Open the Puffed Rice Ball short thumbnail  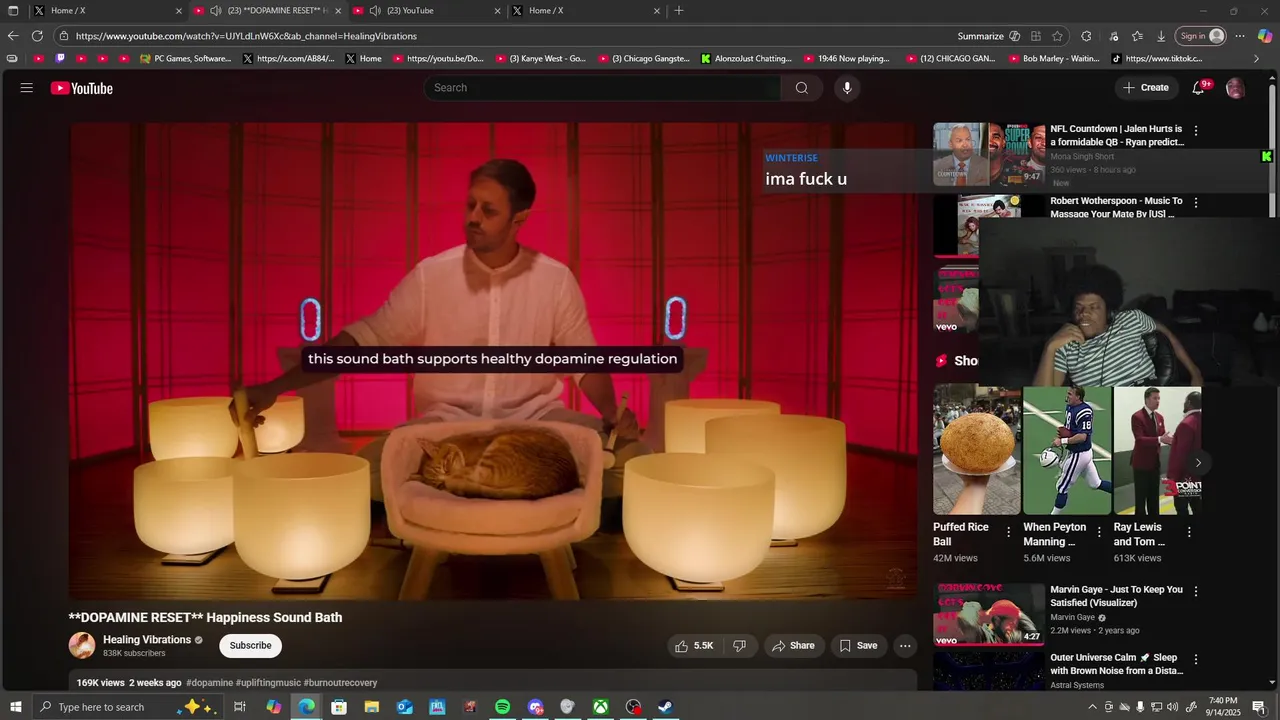point(976,450)
